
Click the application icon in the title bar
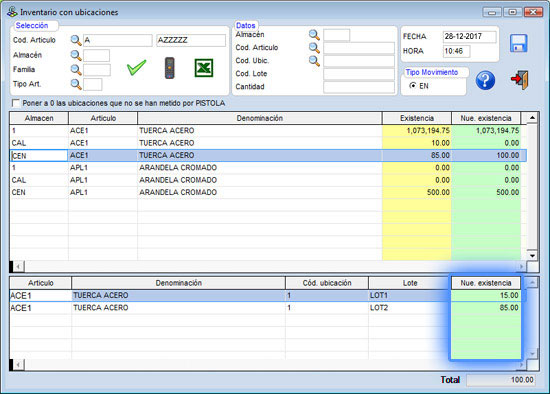click(12, 12)
